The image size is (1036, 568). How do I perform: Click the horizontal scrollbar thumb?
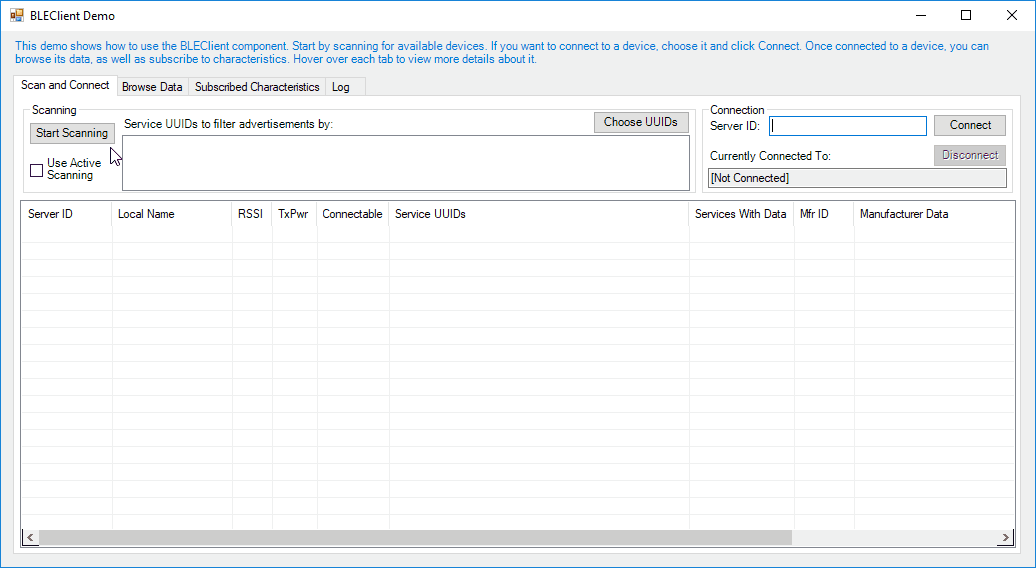point(415,538)
